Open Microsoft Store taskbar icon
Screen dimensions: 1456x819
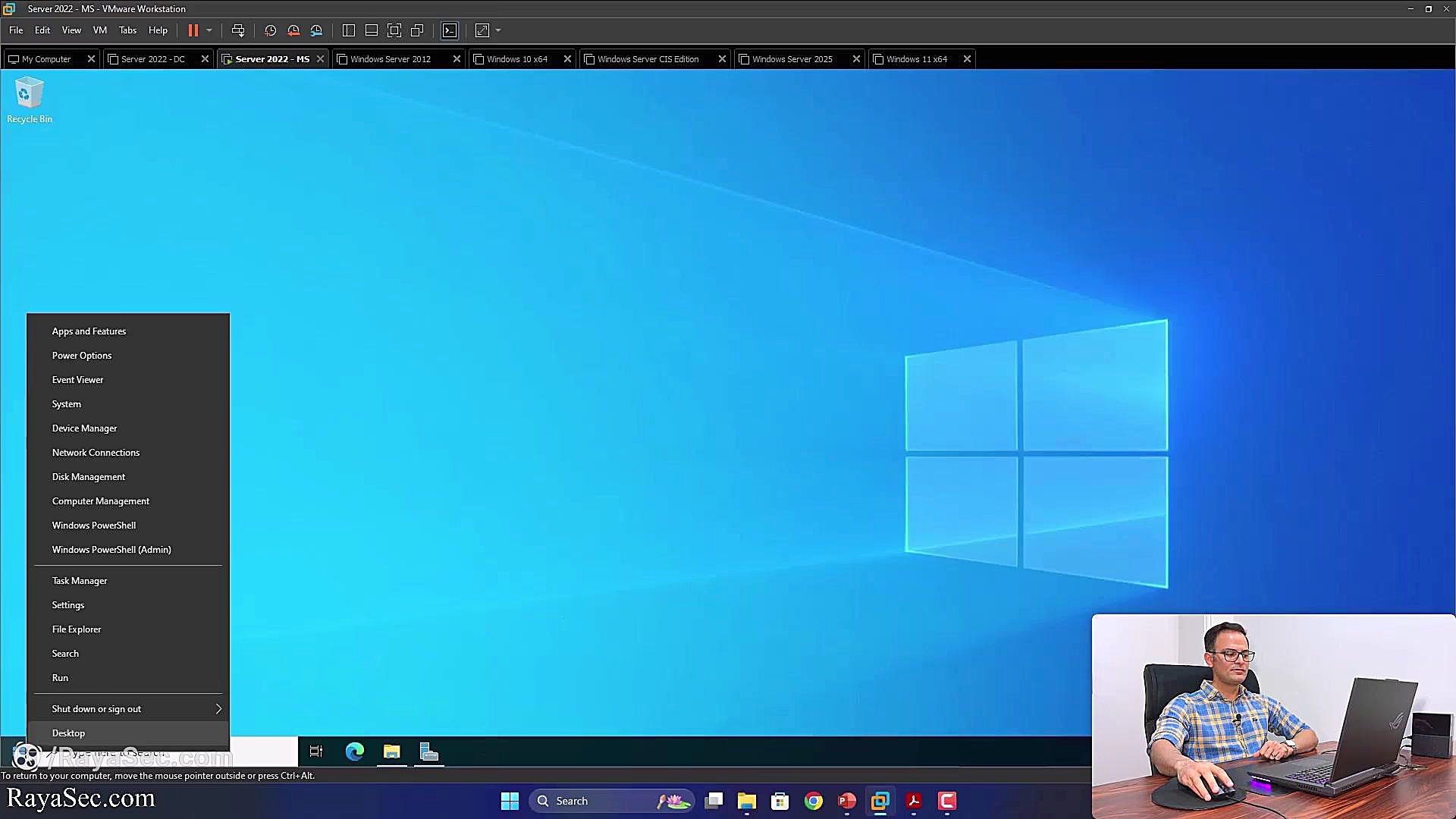(780, 801)
